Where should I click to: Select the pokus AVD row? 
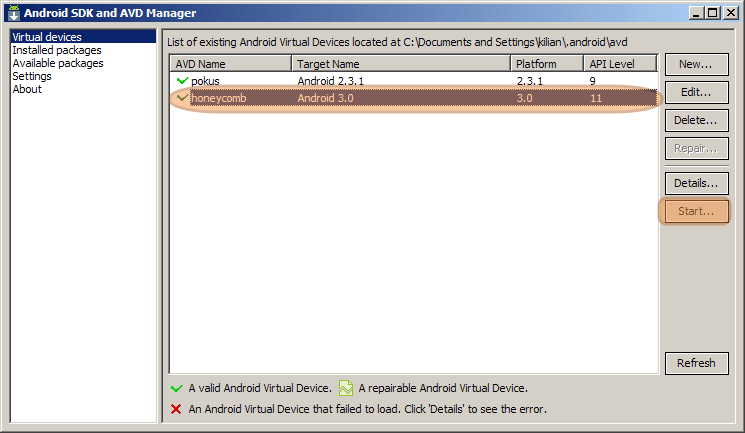(414, 81)
